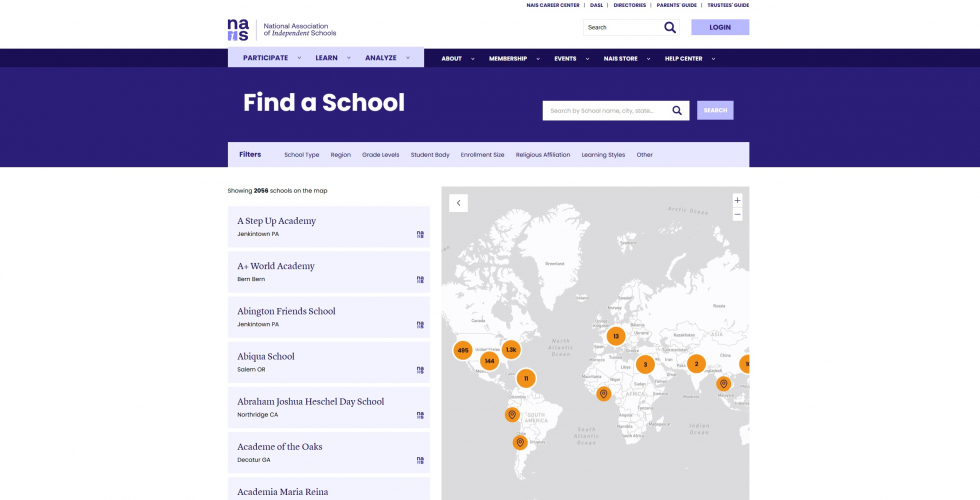This screenshot has height=500, width=980.
Task: Click the SEARCH button beside school search
Action: pyautogui.click(x=715, y=111)
